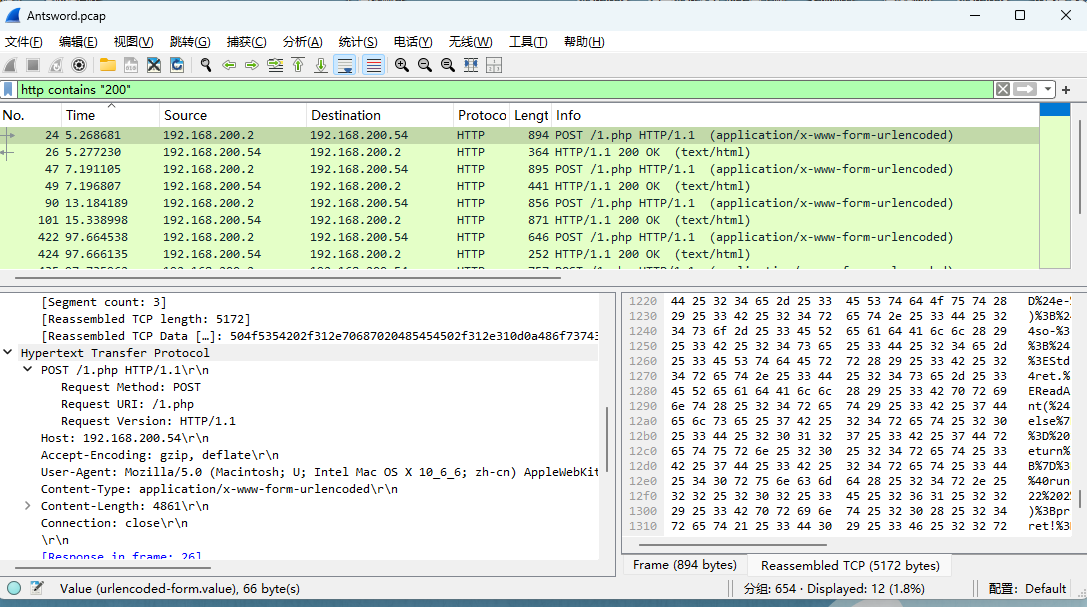Open a capture file with folder icon
This screenshot has width=1087, height=607.
click(x=107, y=65)
